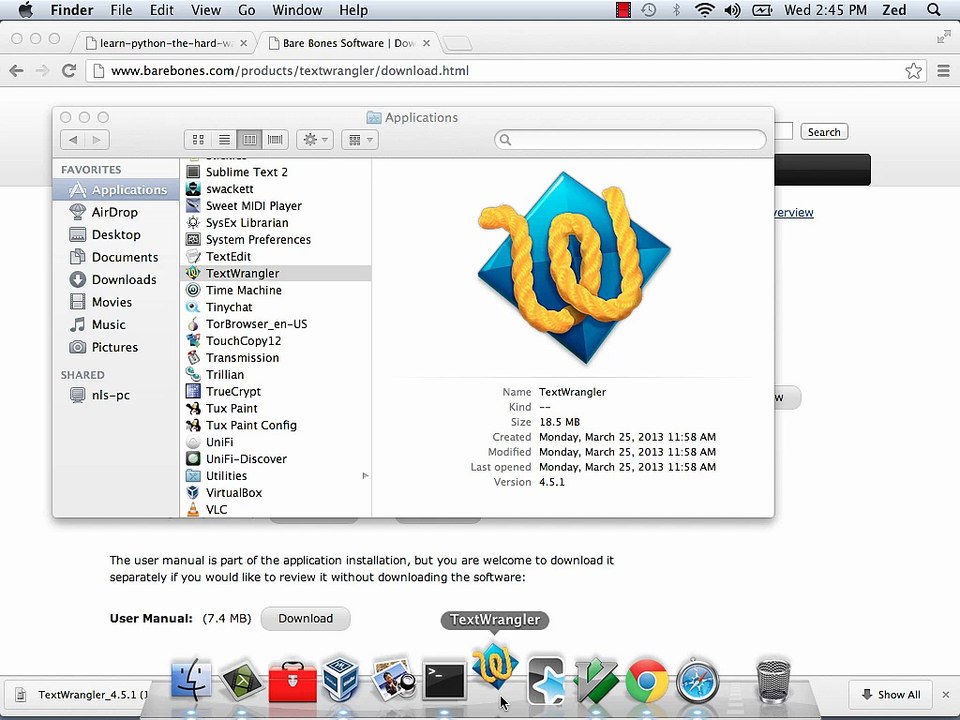Select VirtualBox in Applications list
The width and height of the screenshot is (960, 720).
coord(276,492)
